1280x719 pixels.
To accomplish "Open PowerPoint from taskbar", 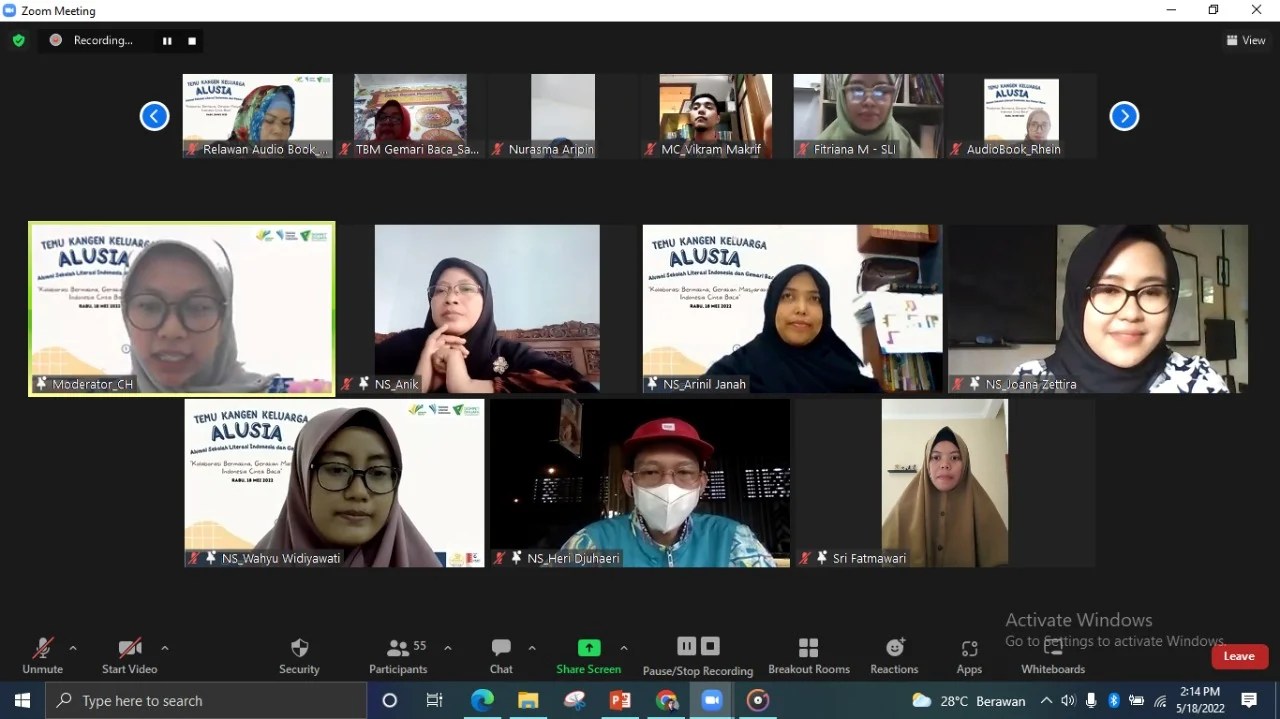I will tap(620, 701).
